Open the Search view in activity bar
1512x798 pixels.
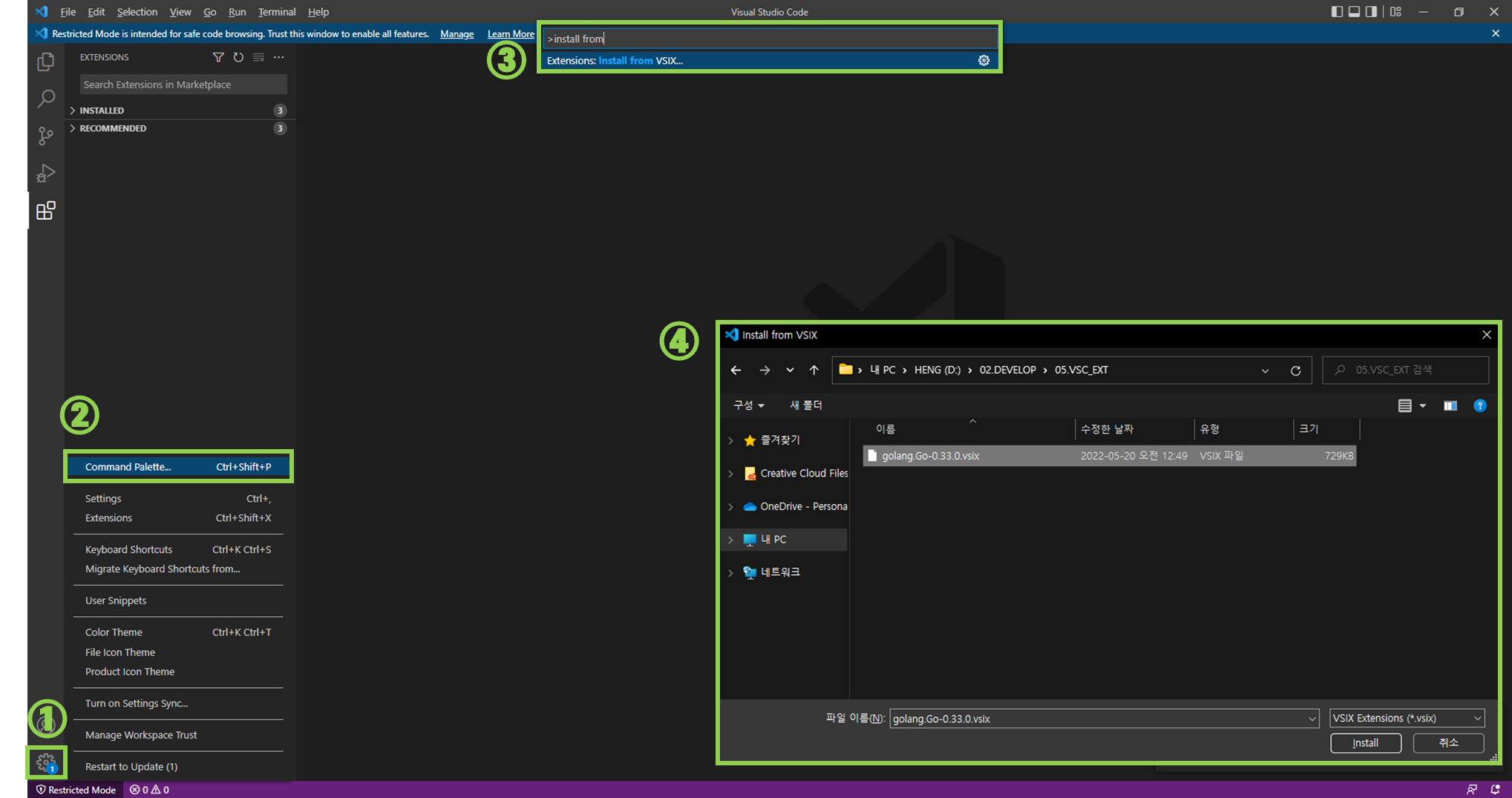coord(46,99)
